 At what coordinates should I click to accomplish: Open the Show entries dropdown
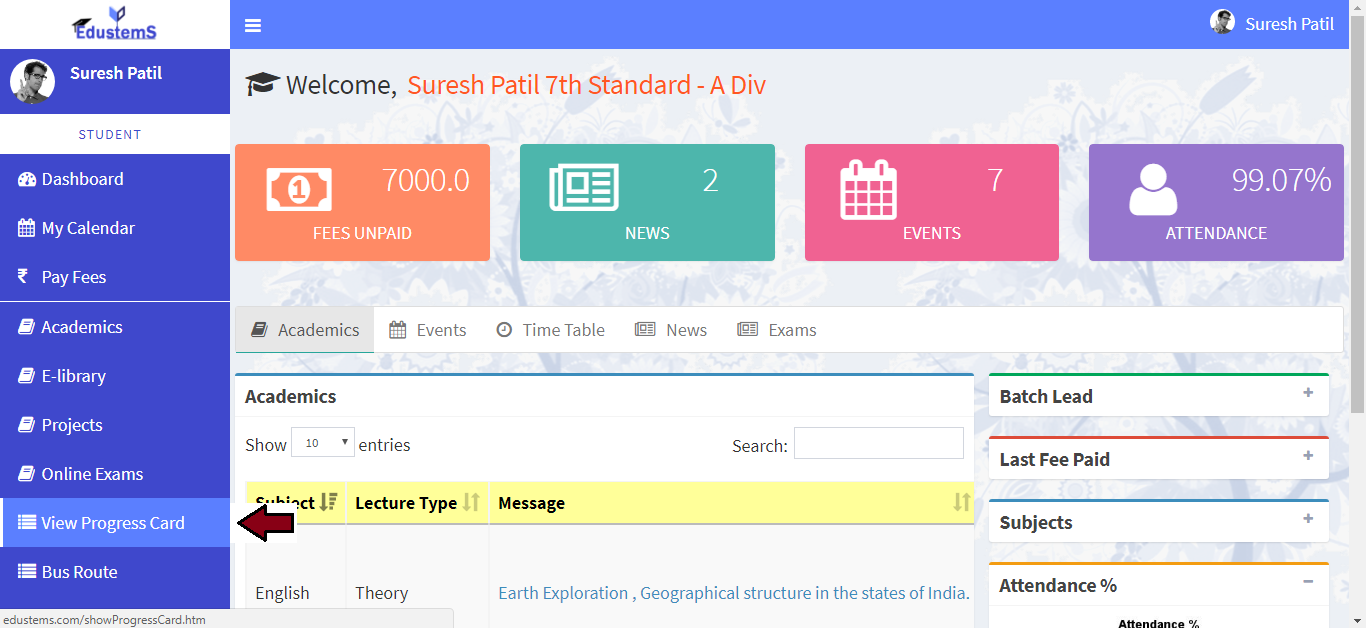[322, 443]
